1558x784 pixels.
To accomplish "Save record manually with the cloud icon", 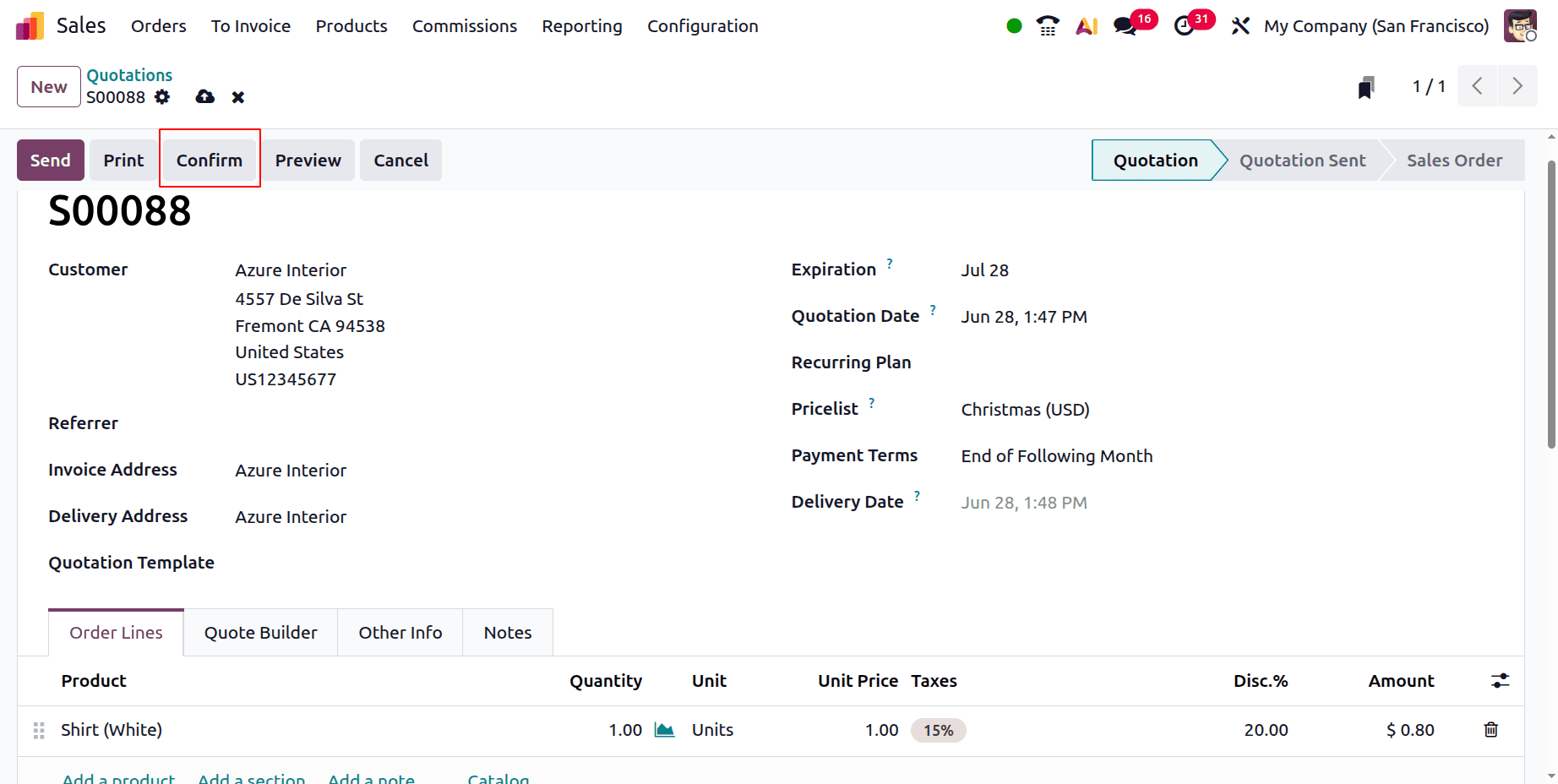I will click(204, 97).
